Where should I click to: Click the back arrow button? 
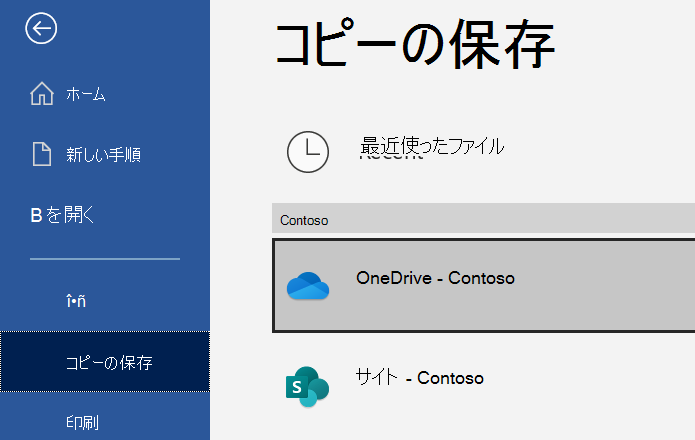click(x=41, y=28)
